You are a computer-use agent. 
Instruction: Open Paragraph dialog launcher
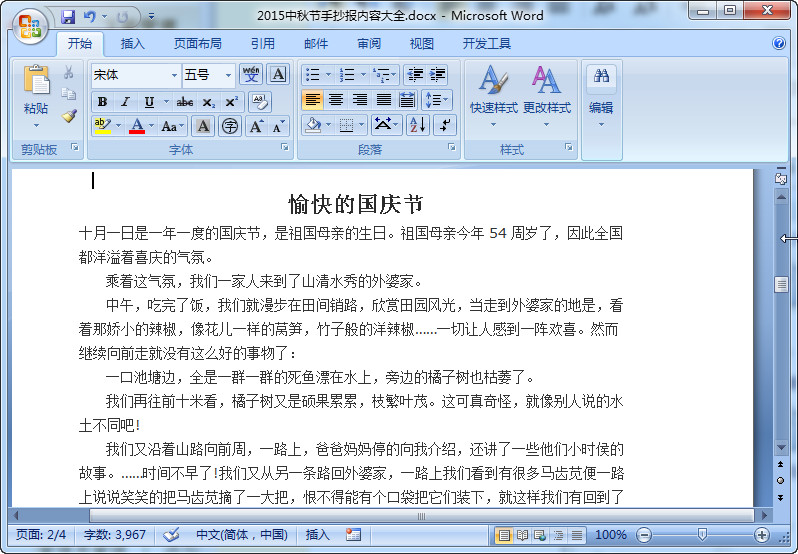[x=451, y=148]
